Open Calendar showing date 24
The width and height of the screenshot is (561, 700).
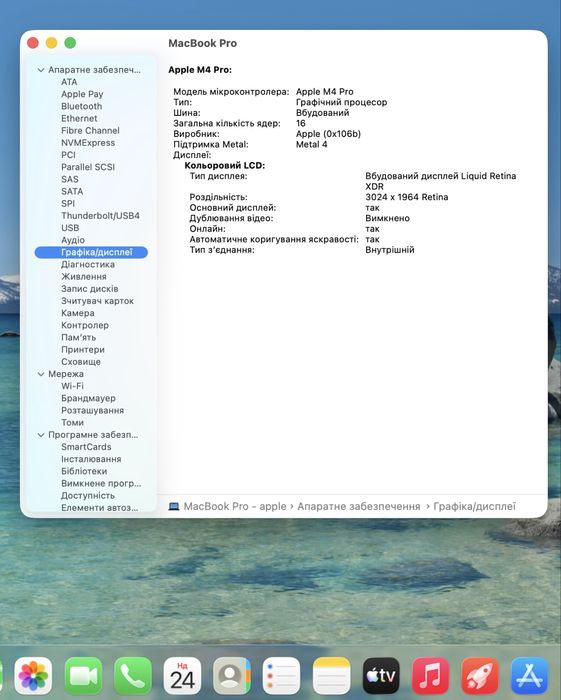(x=182, y=675)
